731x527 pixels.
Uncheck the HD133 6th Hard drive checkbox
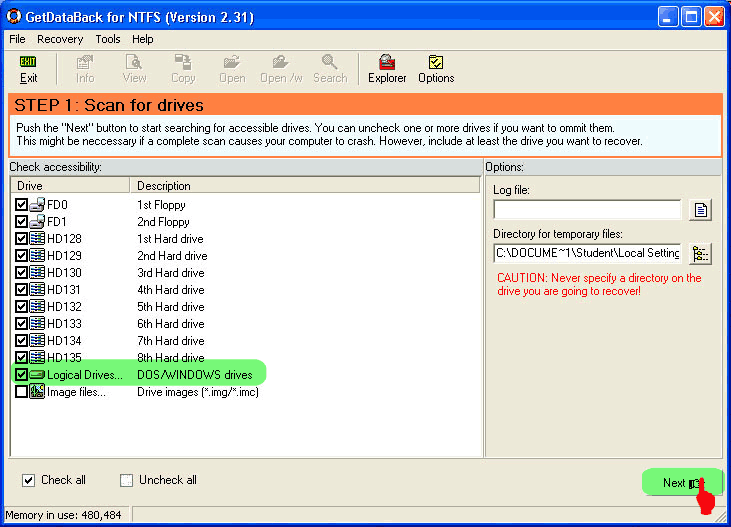click(x=21, y=324)
